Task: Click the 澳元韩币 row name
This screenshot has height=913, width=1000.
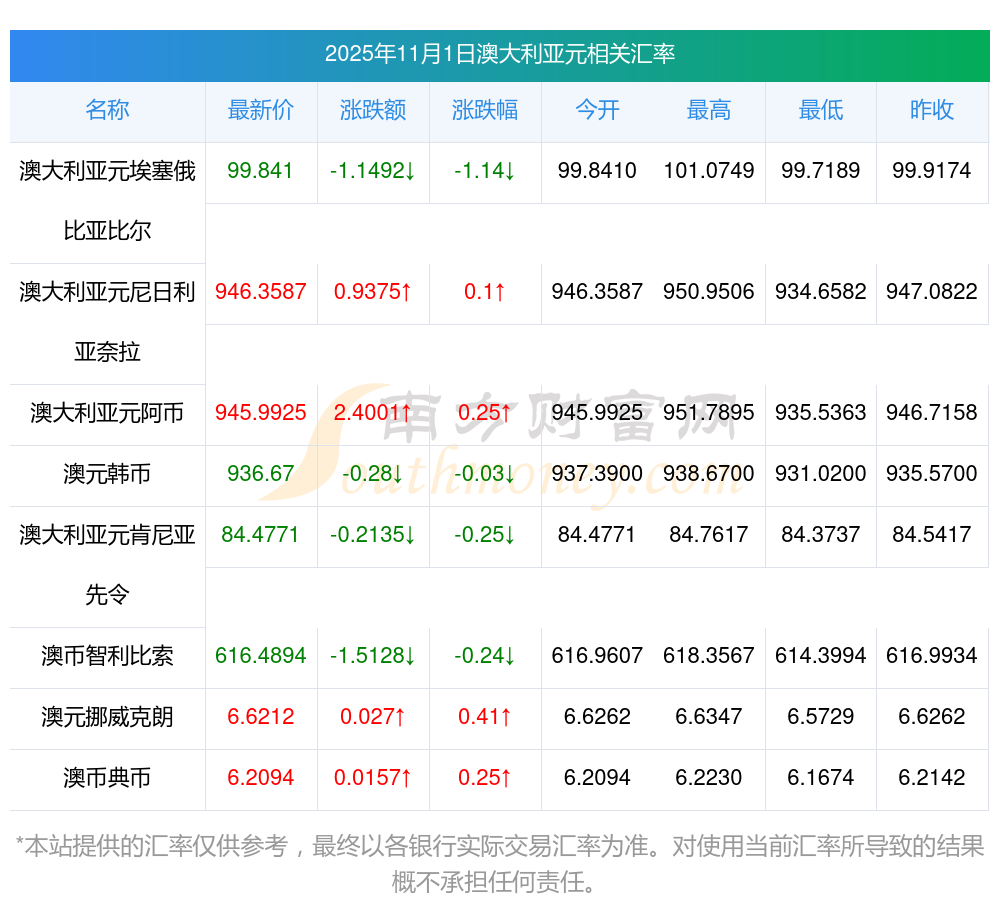Action: [107, 474]
